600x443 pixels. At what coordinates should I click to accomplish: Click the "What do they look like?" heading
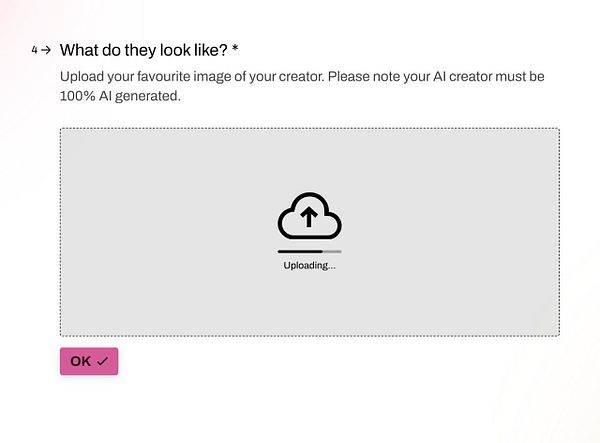point(149,49)
